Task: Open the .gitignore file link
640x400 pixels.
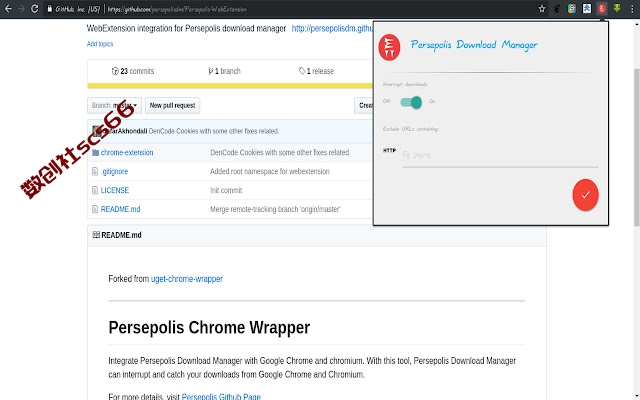Action: tap(114, 171)
